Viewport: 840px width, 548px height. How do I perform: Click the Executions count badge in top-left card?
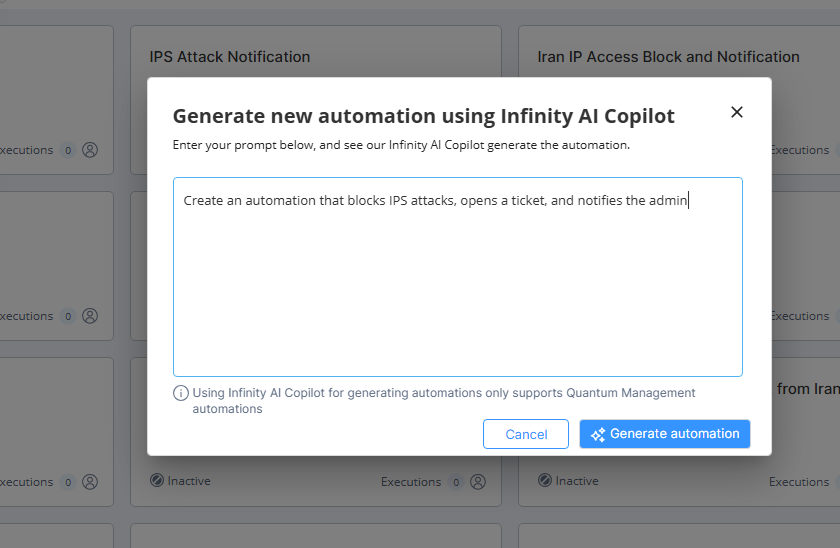(x=68, y=150)
